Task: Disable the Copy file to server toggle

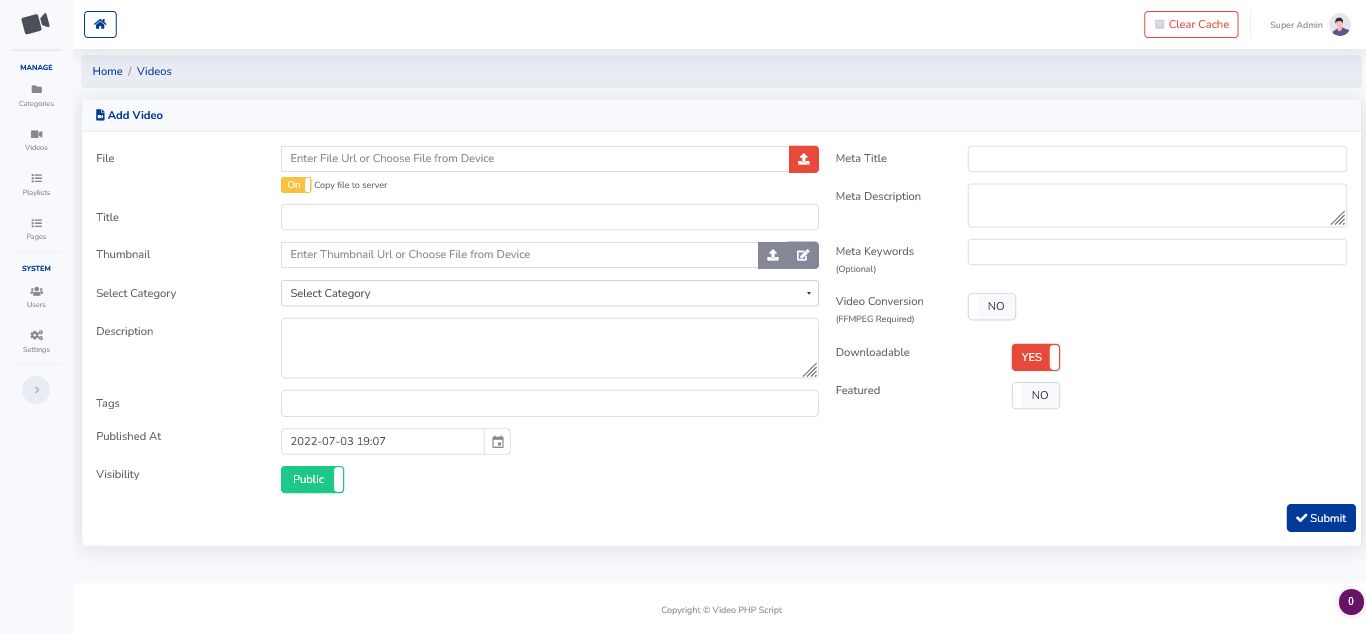Action: pos(296,185)
